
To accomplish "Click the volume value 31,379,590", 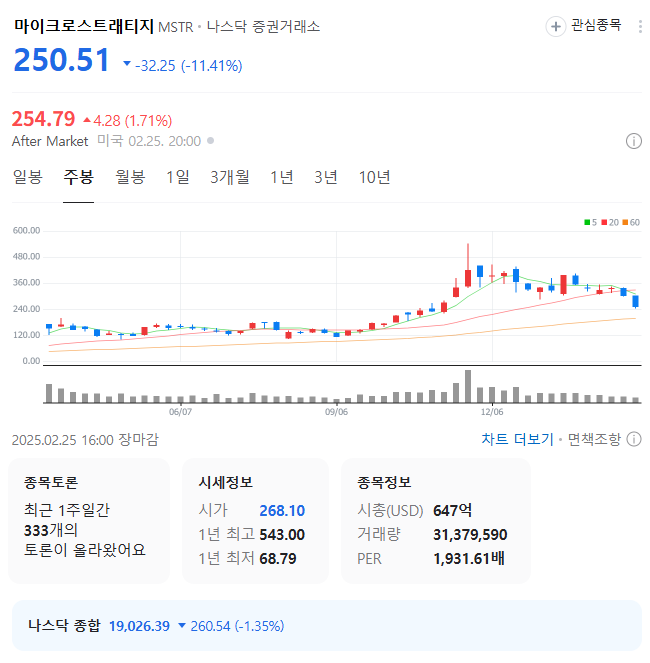I will tap(470, 534).
